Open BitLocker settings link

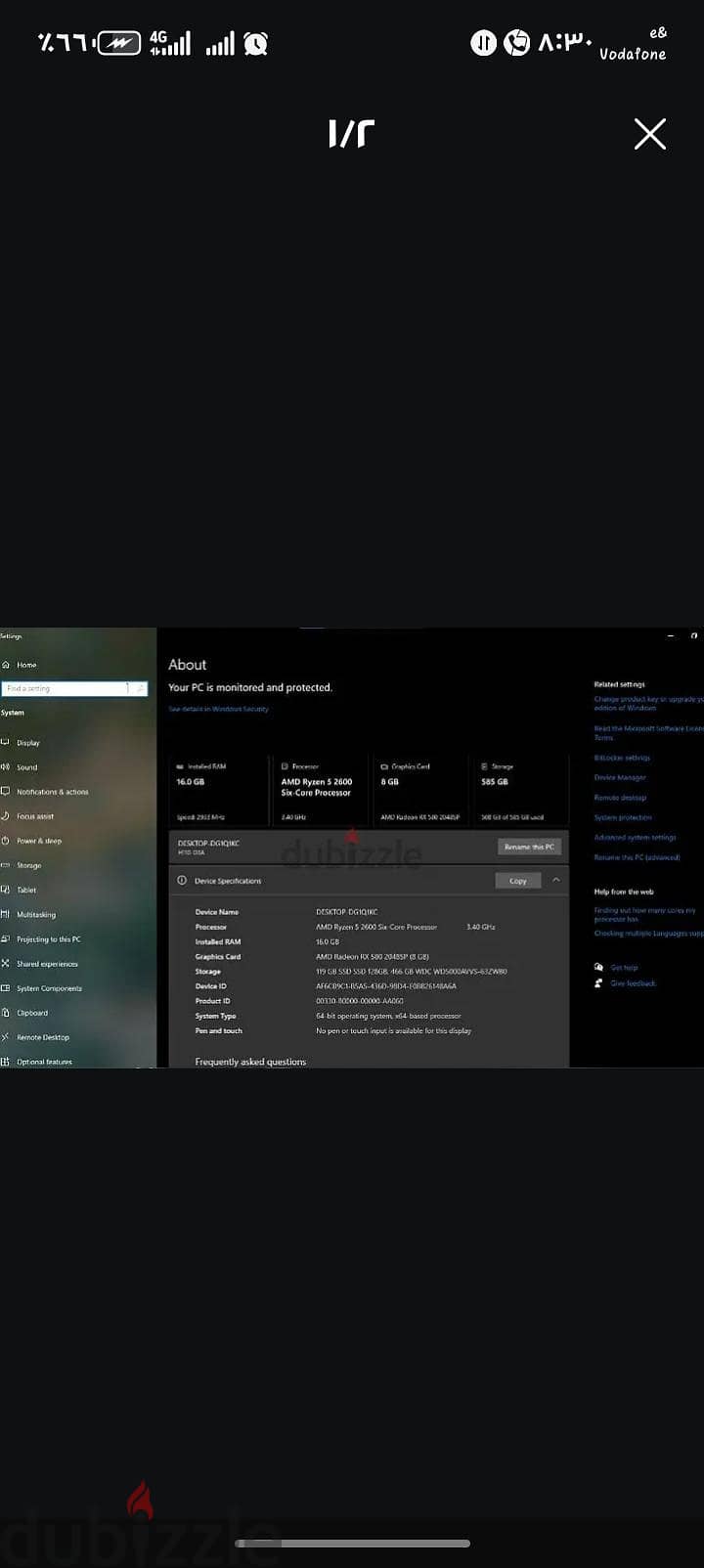pyautogui.click(x=622, y=758)
